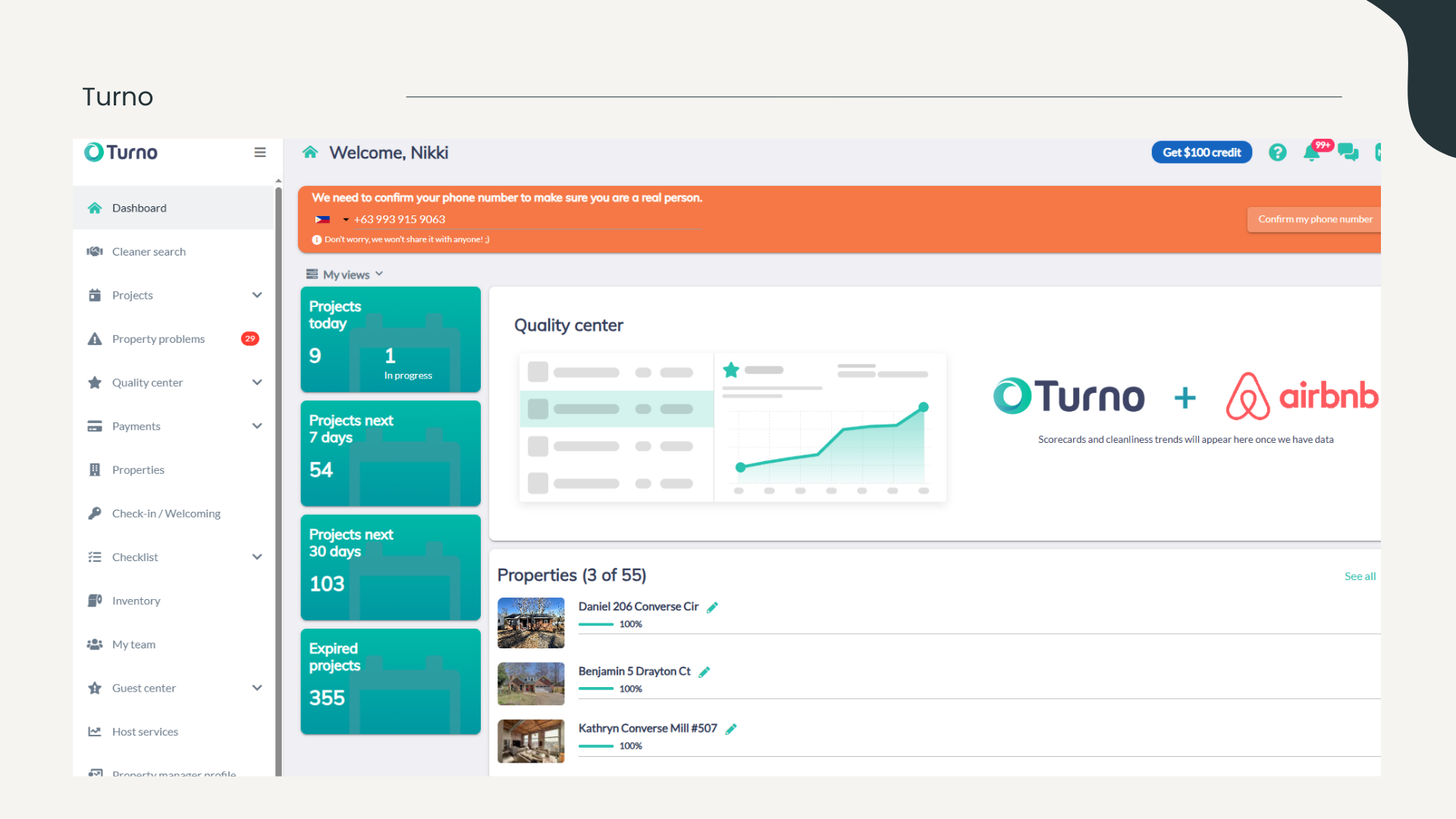
Task: Click the home icon beside Welcome, Nikki
Action: point(310,152)
